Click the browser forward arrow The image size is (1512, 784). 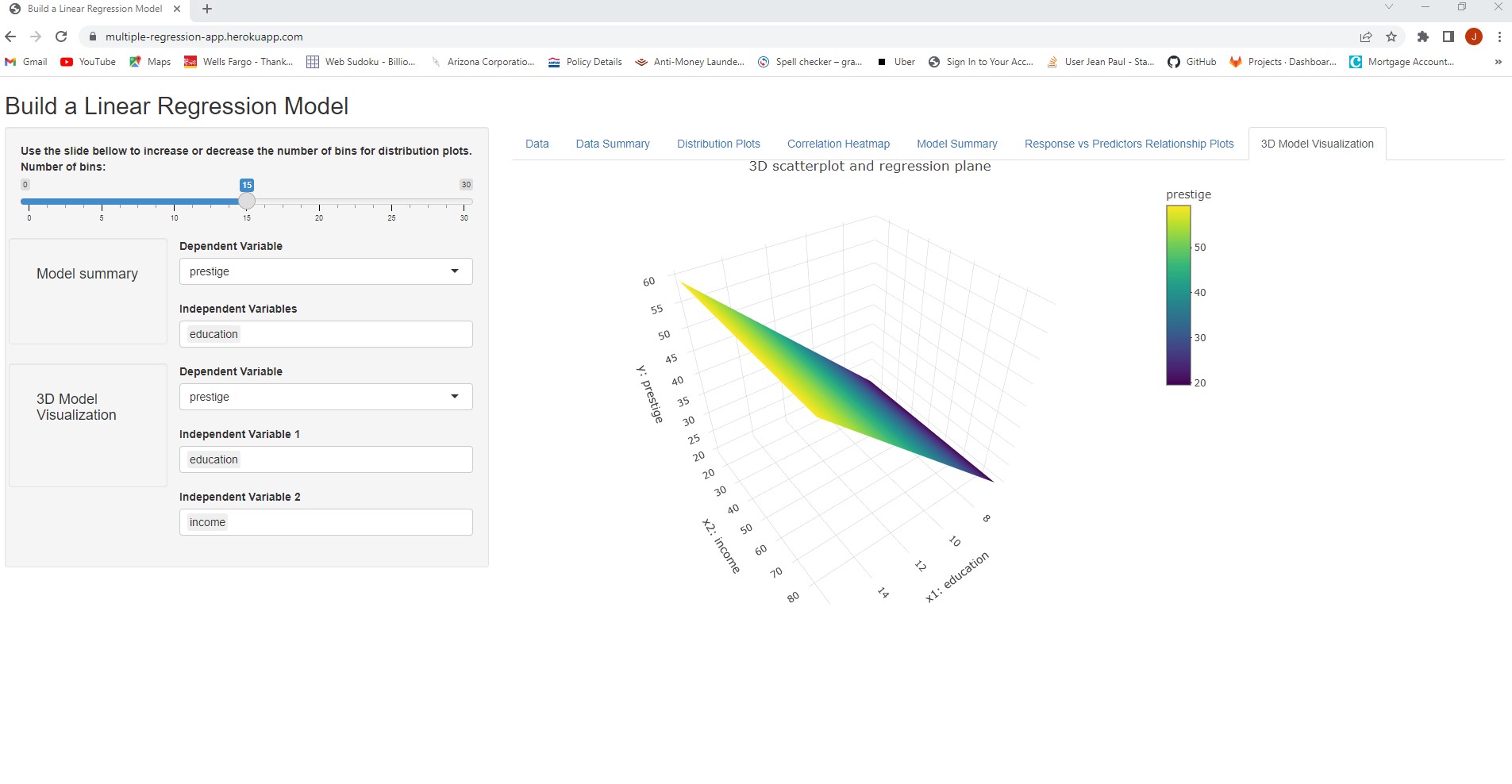36,37
